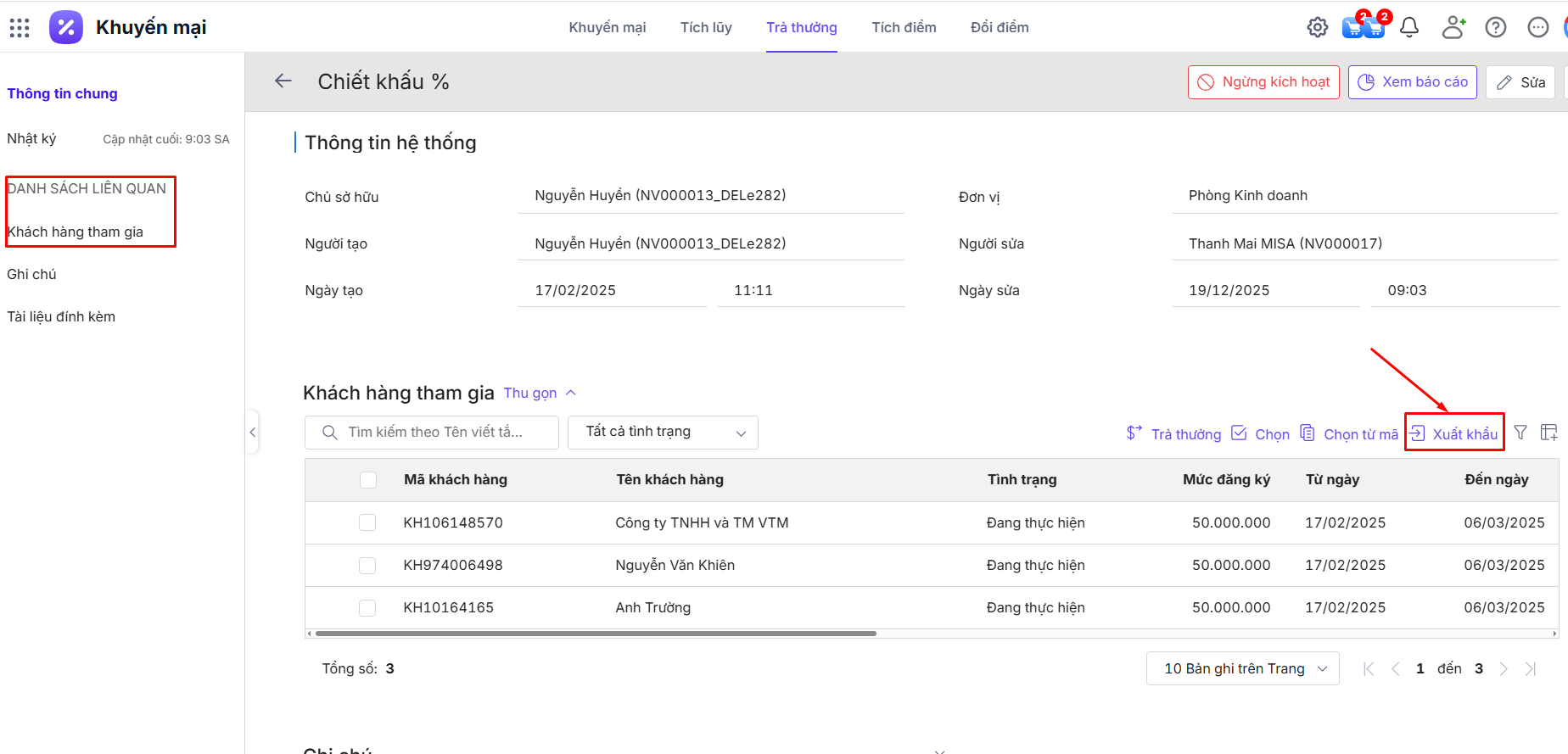Tick checkbox for customer KH106148570
The width and height of the screenshot is (1568, 754).
click(367, 522)
